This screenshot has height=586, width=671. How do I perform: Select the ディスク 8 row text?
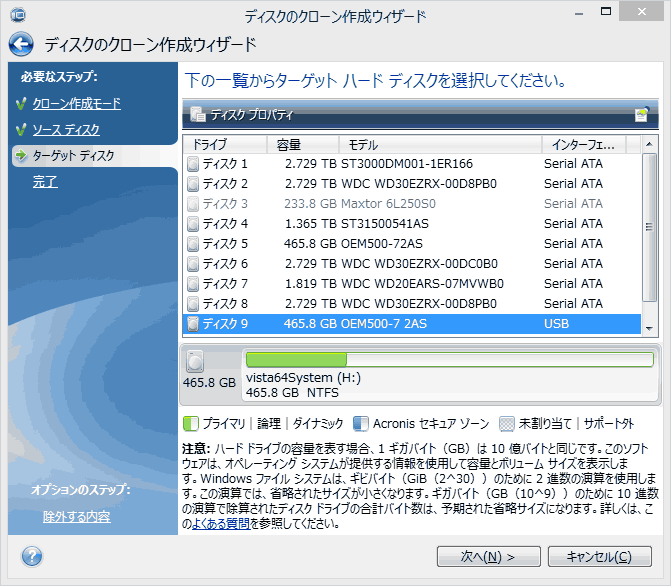pos(225,304)
